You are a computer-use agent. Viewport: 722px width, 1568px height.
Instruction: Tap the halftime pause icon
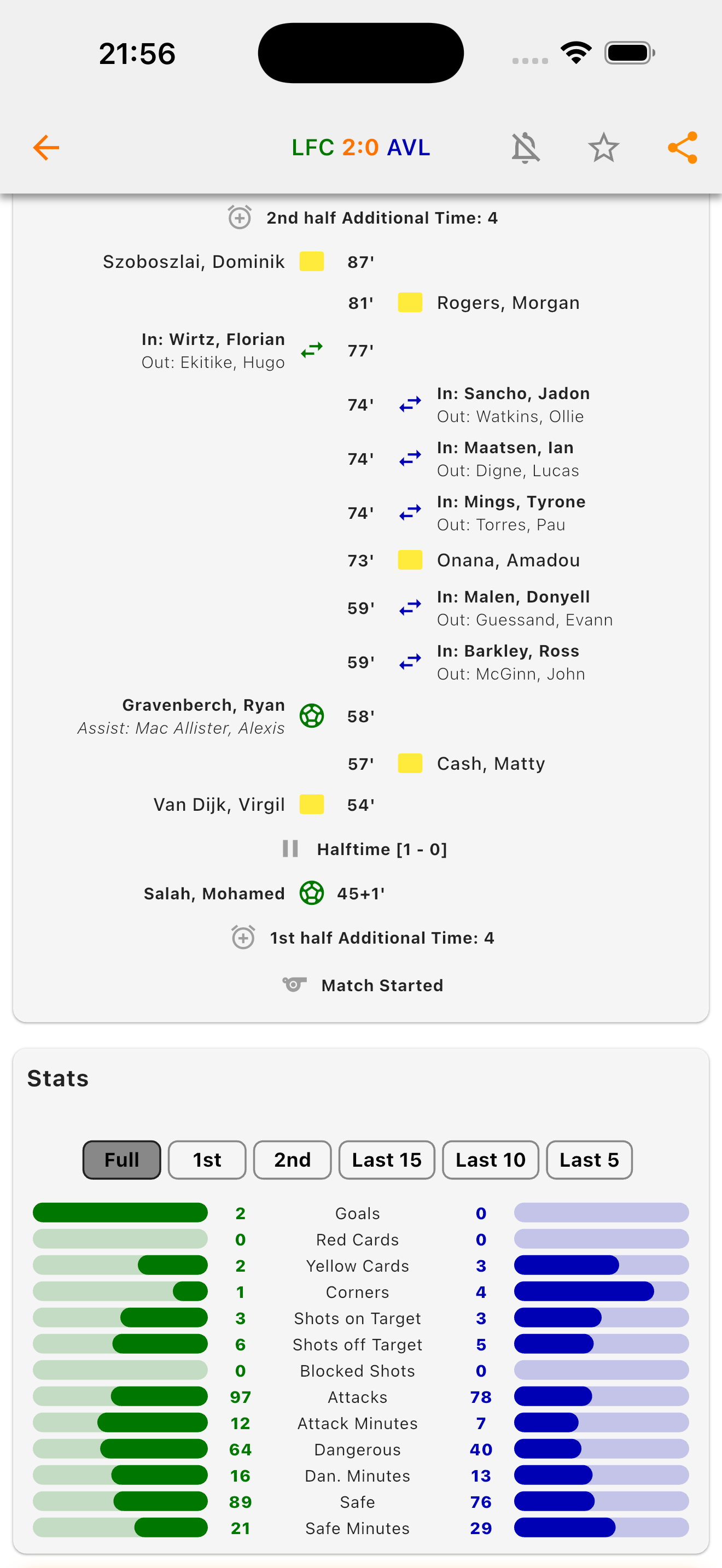[x=290, y=849]
